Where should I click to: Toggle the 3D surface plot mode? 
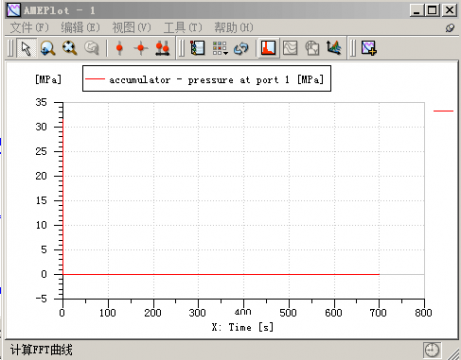[334, 48]
